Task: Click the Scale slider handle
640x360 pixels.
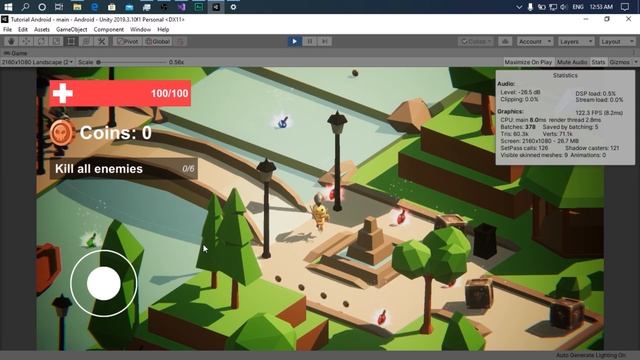Action: 98,62
